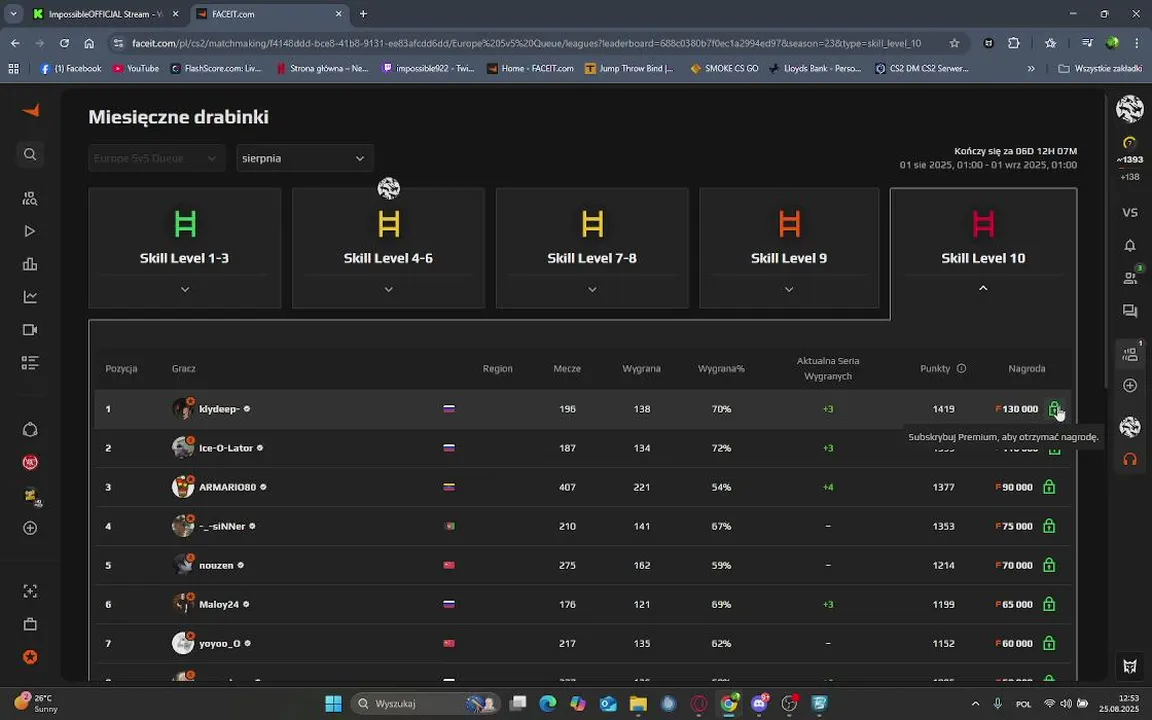Screen dimensions: 1152x720
Task: Open File Explorer from the taskbar
Action: [x=638, y=704]
